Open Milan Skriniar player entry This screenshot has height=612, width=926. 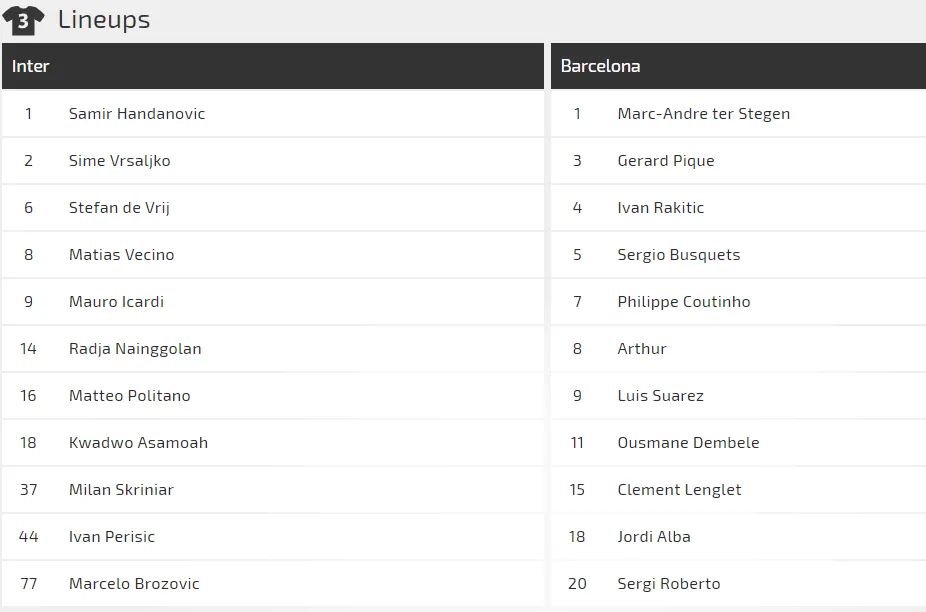pos(121,490)
